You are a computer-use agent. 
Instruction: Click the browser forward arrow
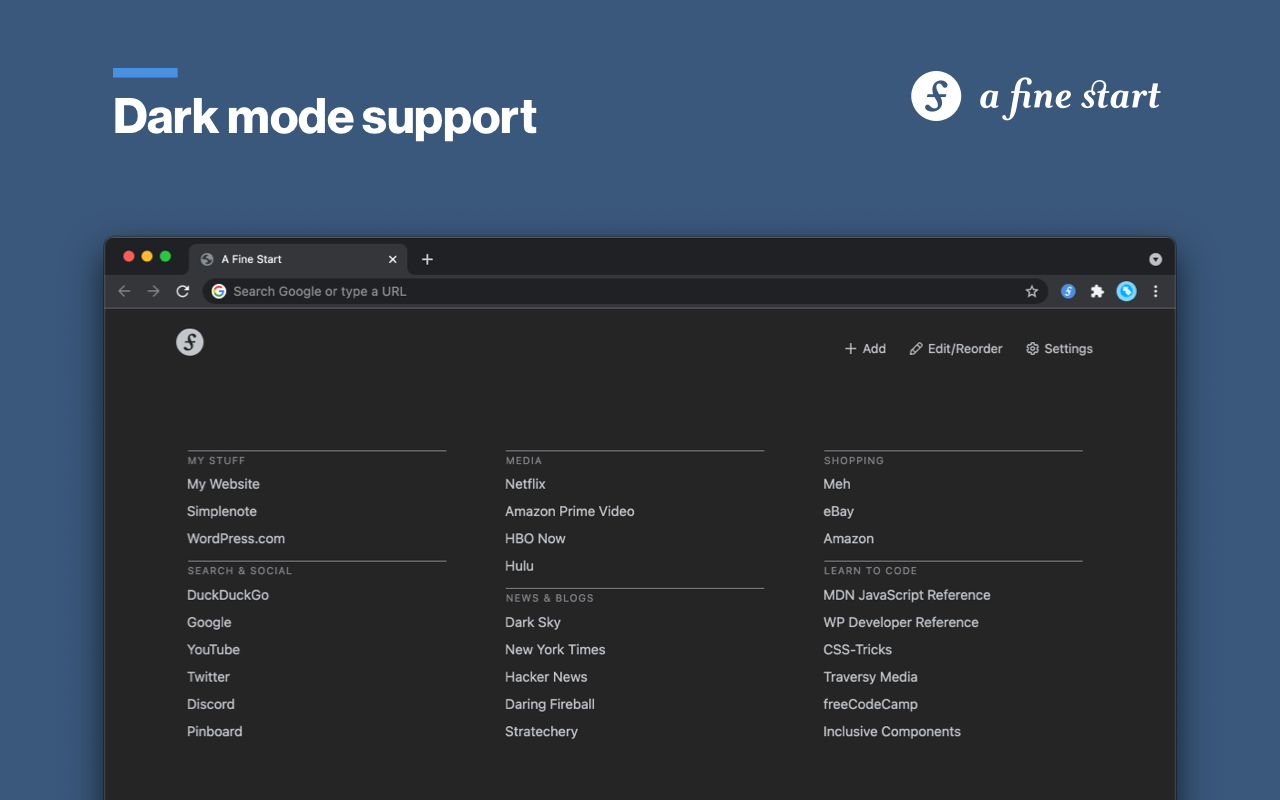coord(153,291)
